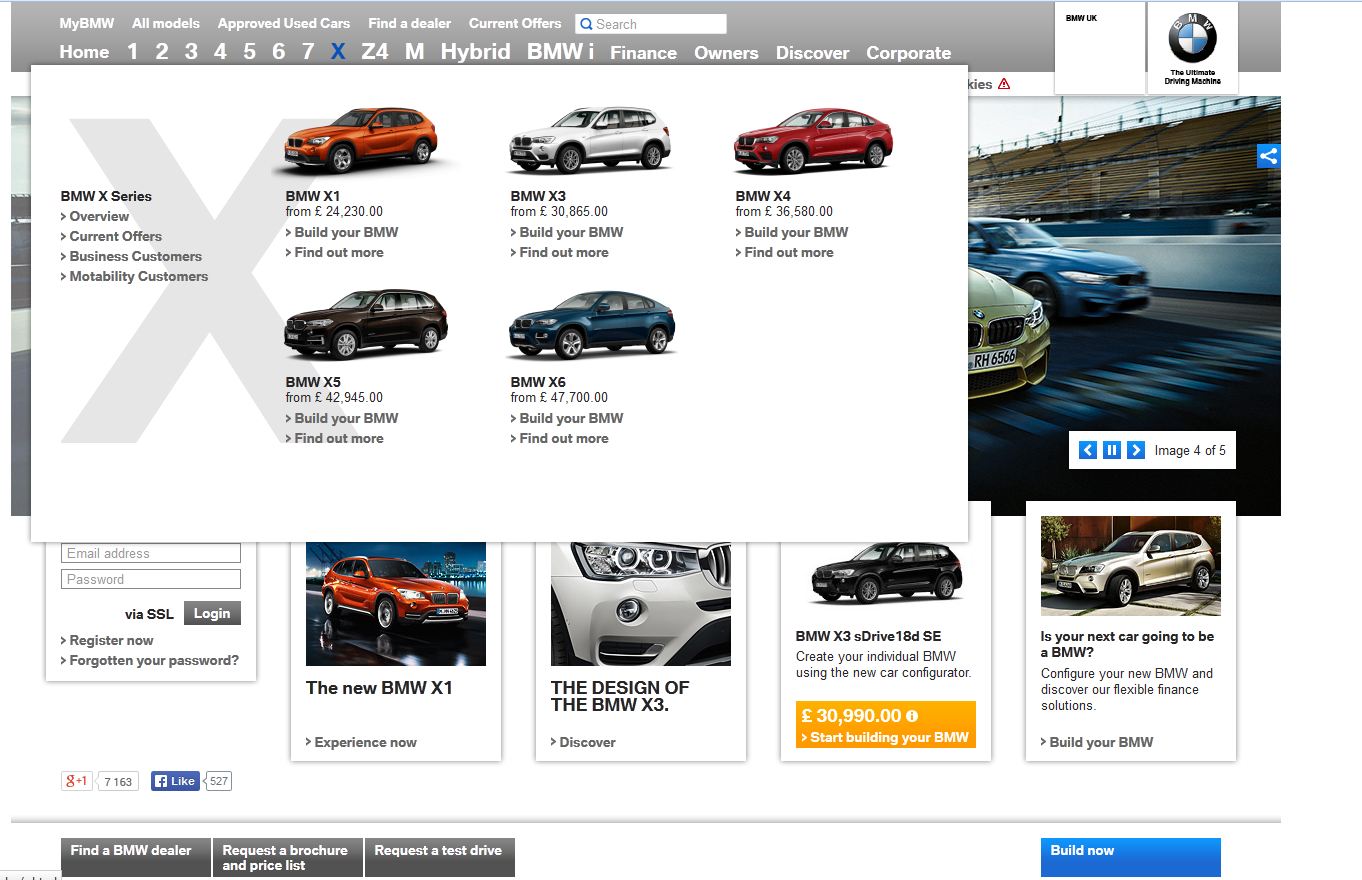1362x880 pixels.
Task: Open X Series Current Offers link
Action: [x=111, y=236]
